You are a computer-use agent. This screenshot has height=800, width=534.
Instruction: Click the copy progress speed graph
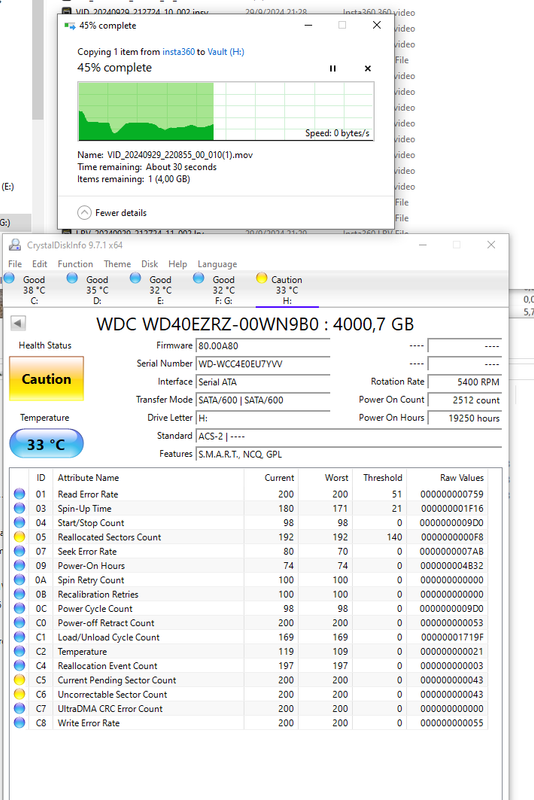pyautogui.click(x=226, y=111)
